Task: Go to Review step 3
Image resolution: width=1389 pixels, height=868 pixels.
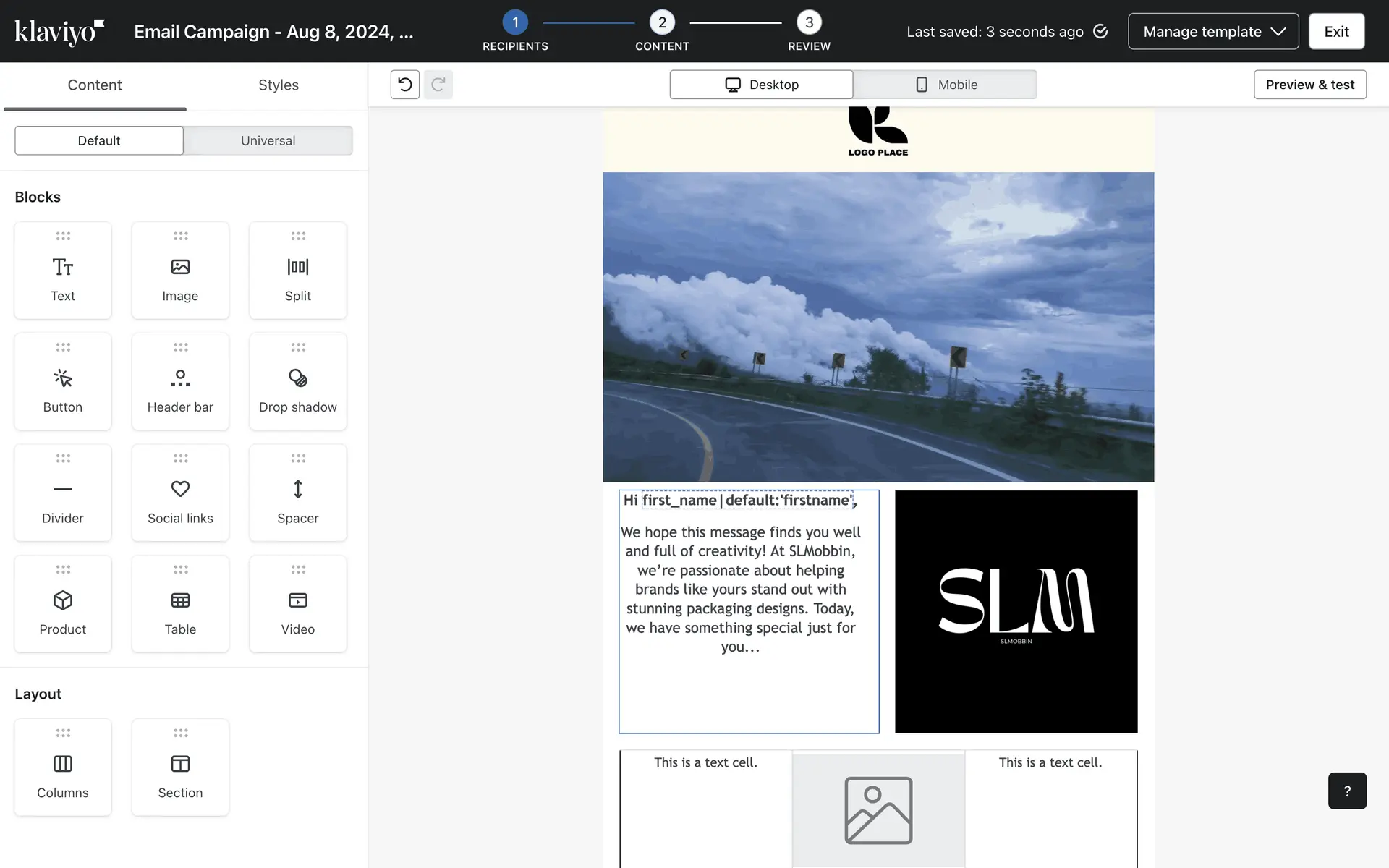Action: (809, 23)
